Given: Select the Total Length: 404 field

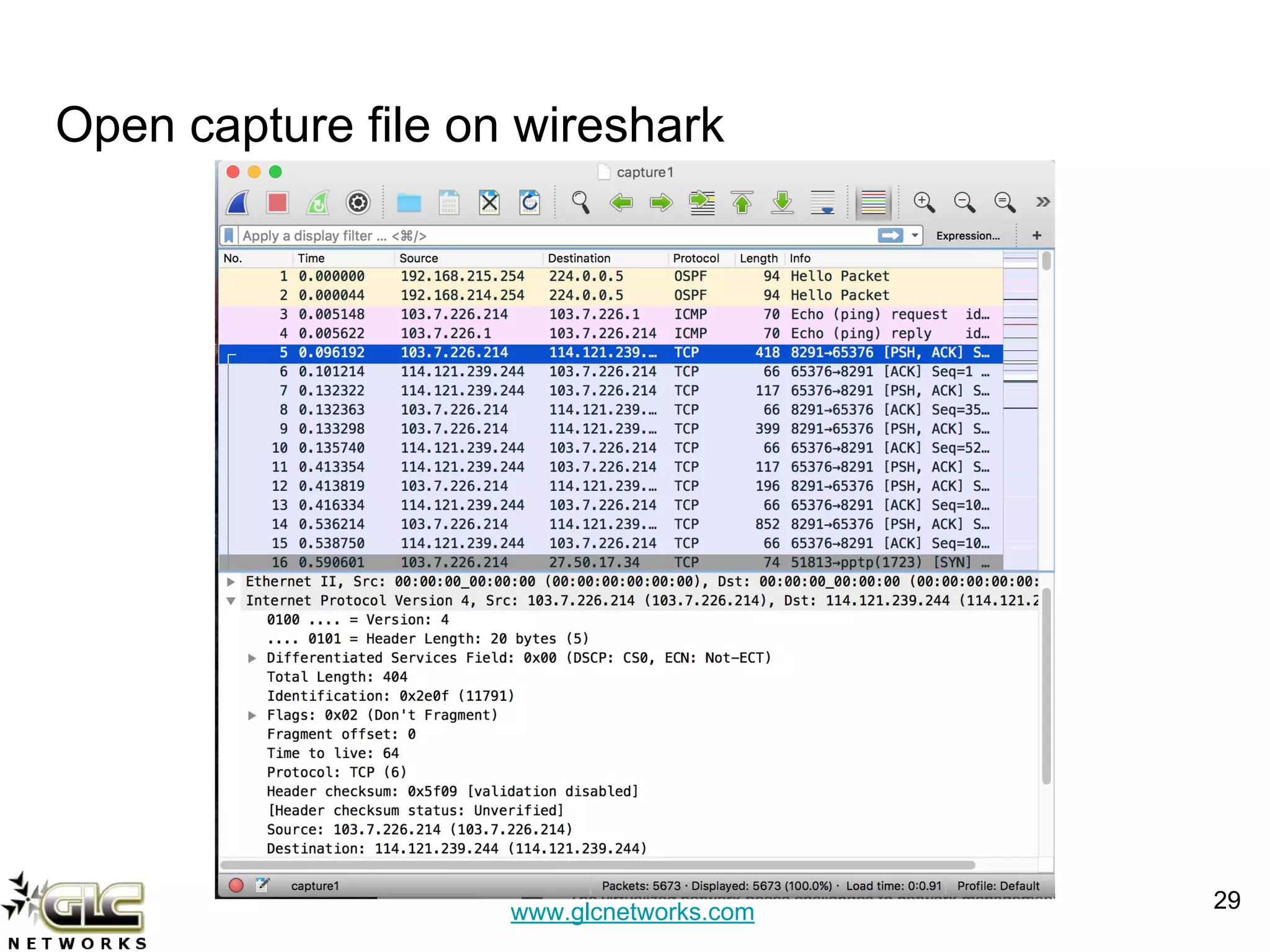Looking at the screenshot, I should (x=337, y=677).
